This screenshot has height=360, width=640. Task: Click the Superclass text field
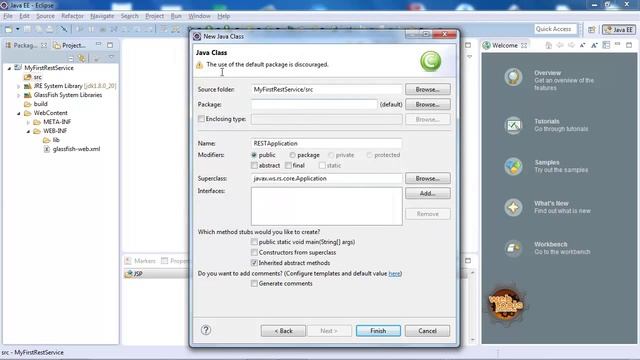327,178
